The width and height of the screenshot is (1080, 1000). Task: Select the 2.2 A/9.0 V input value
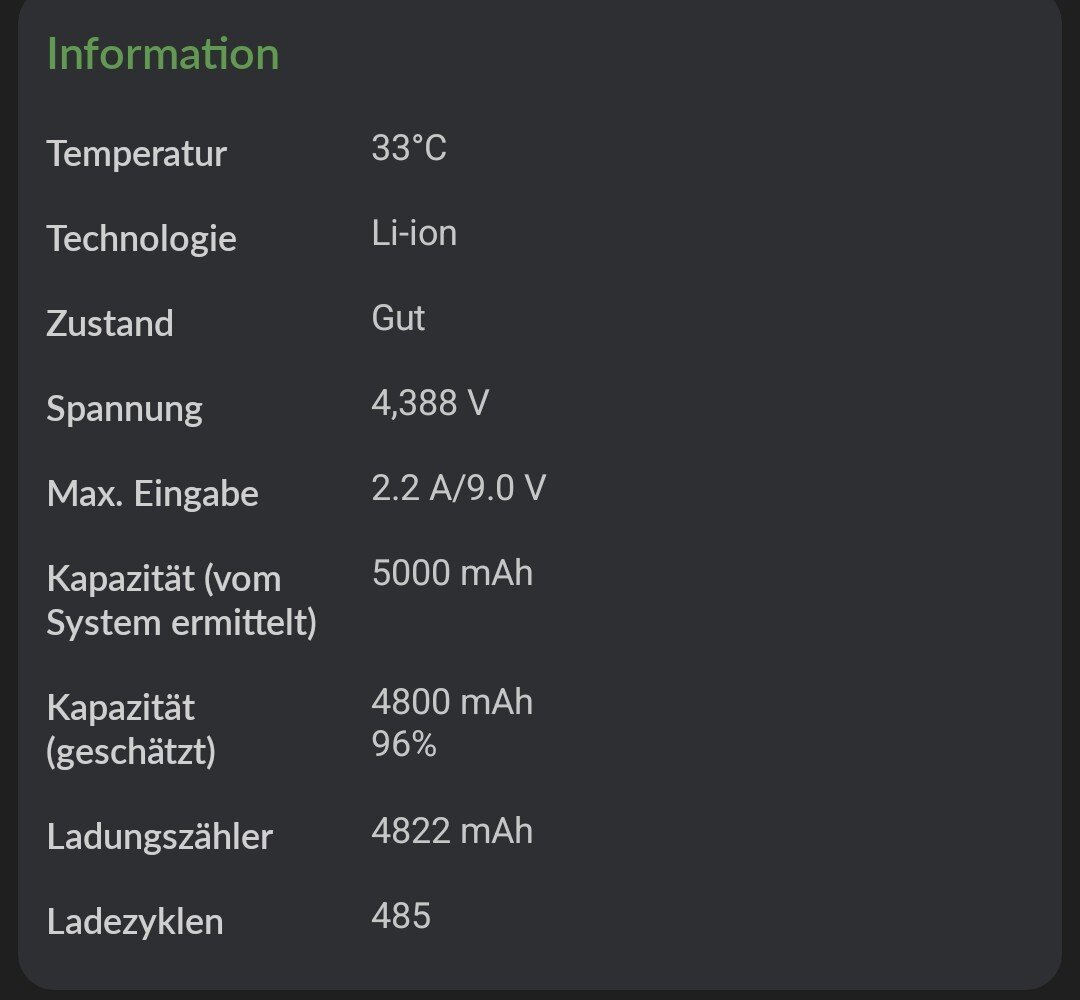click(459, 489)
